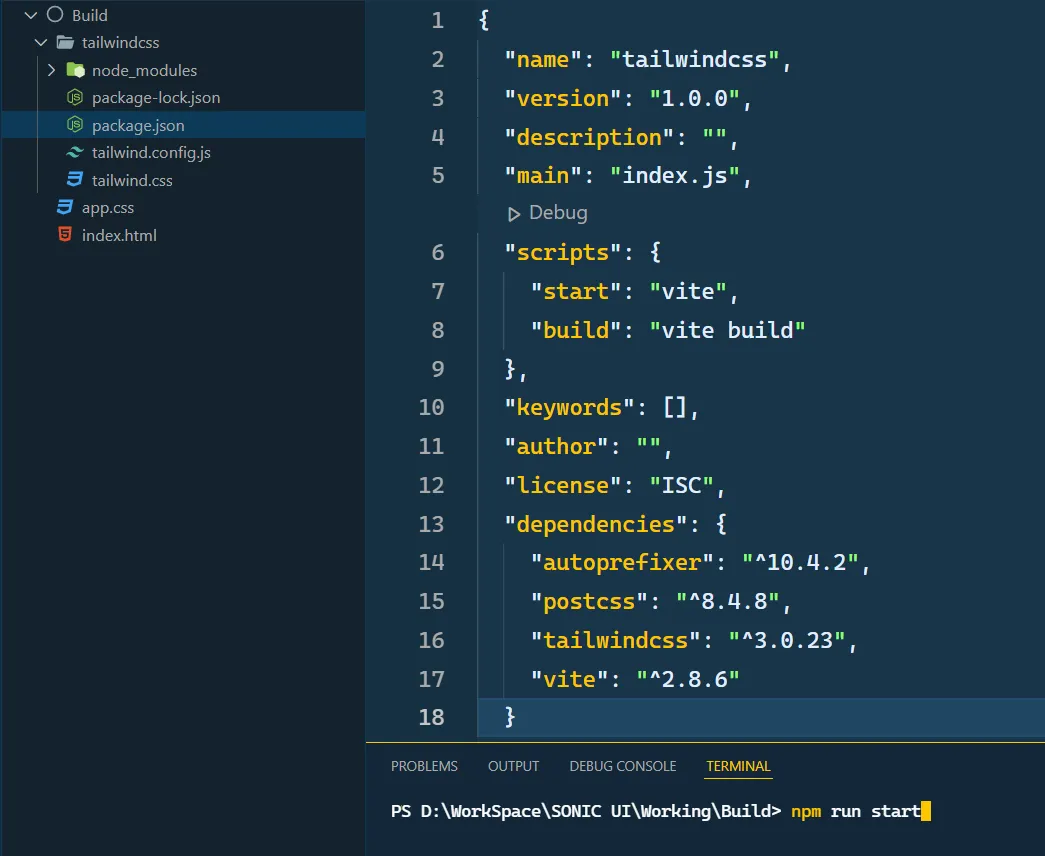Select node_modules in the explorer
Viewport: 1045px width, 856px height.
click(145, 70)
